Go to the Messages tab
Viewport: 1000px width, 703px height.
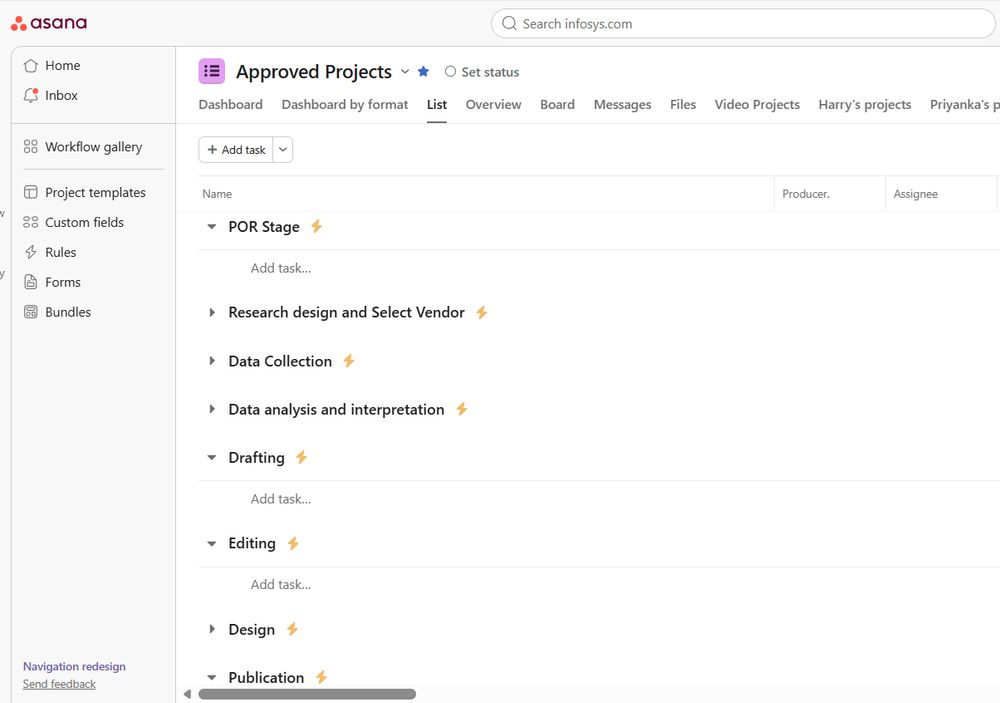pyautogui.click(x=622, y=105)
